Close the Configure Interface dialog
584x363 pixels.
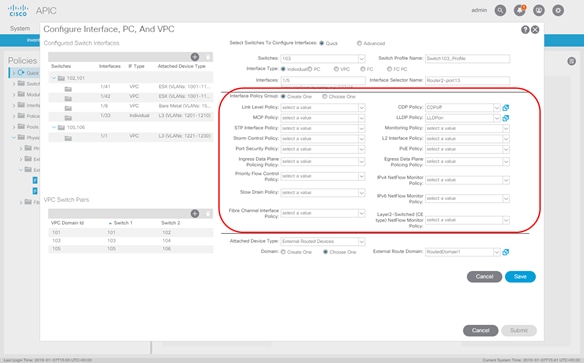pos(535,30)
